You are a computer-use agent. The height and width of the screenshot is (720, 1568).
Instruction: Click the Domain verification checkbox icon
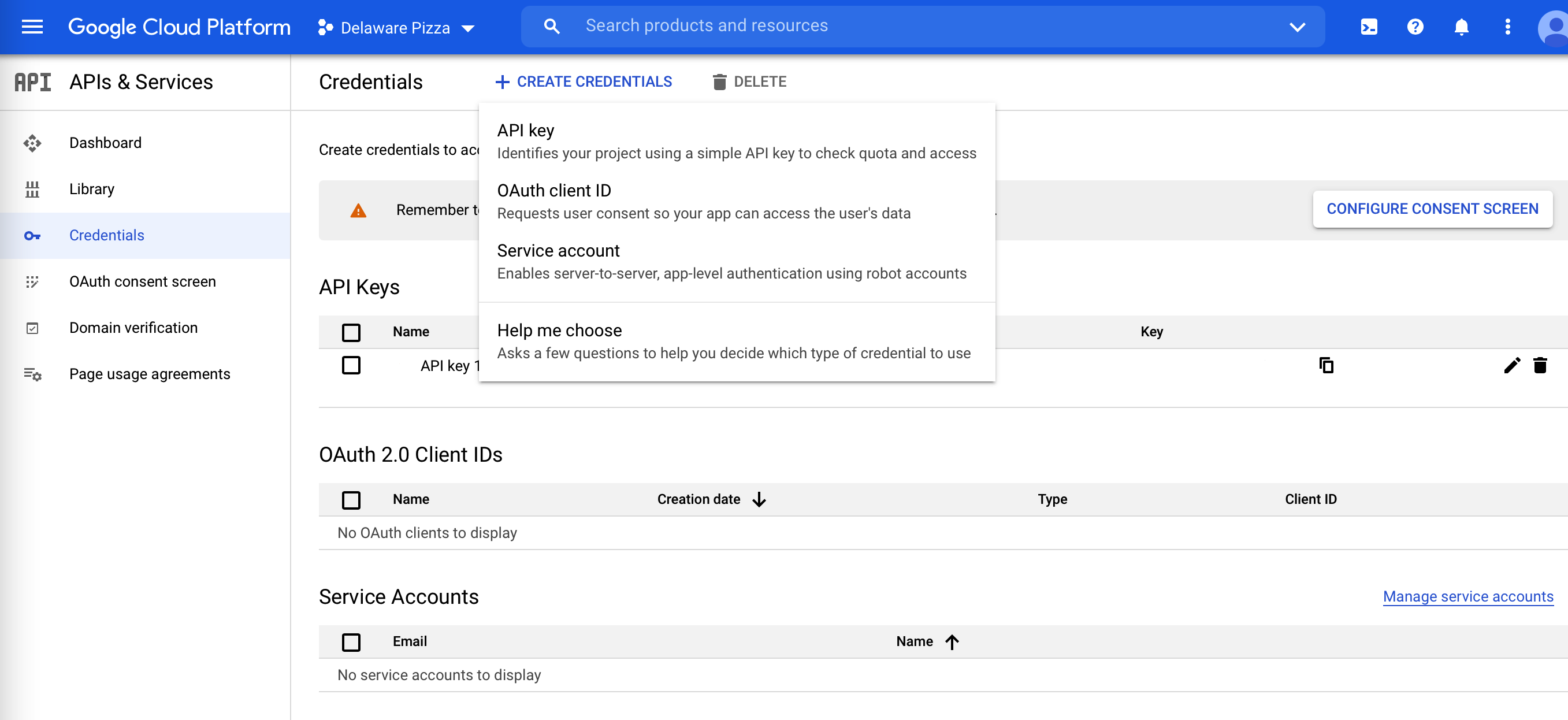32,328
